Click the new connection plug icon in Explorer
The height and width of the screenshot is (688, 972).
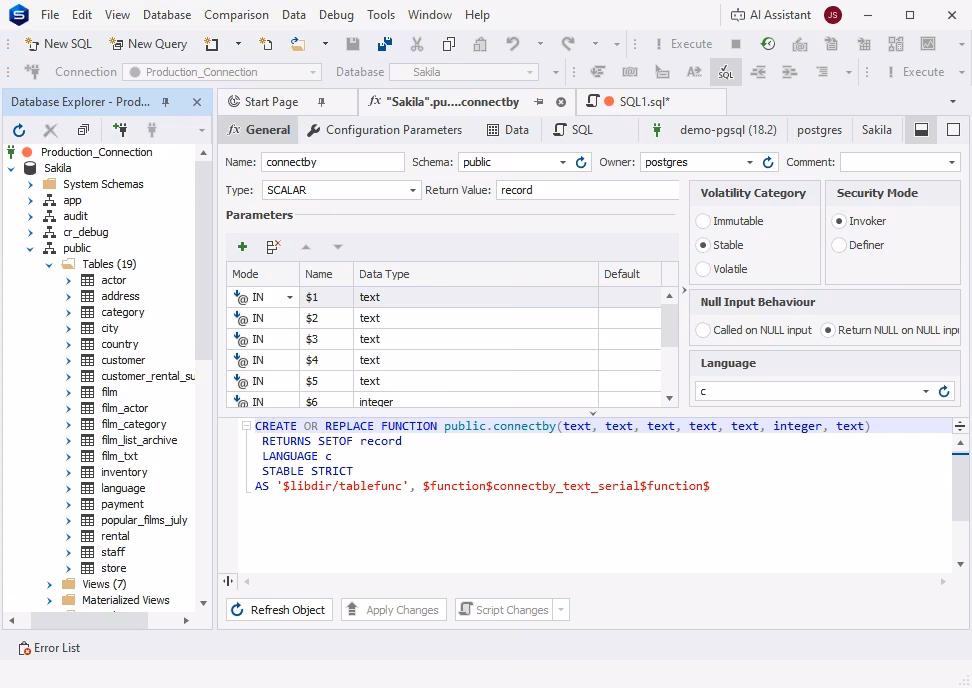click(120, 130)
